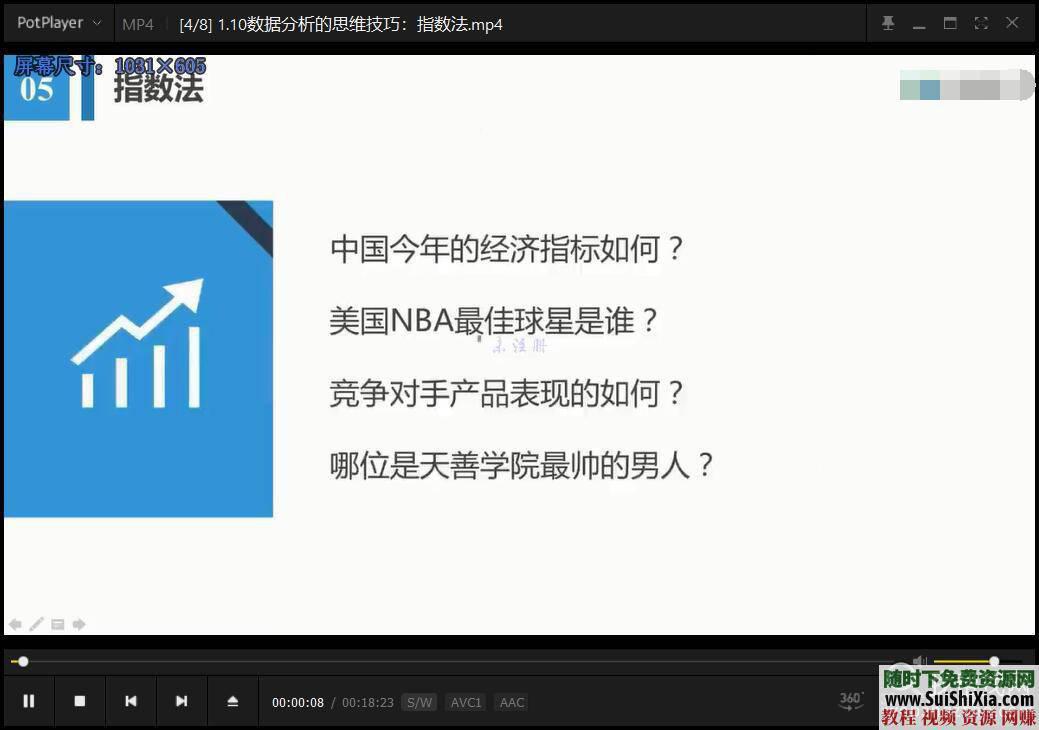Click the AVC1 video codec badge
Viewport: 1039px width, 730px height.
[x=466, y=702]
